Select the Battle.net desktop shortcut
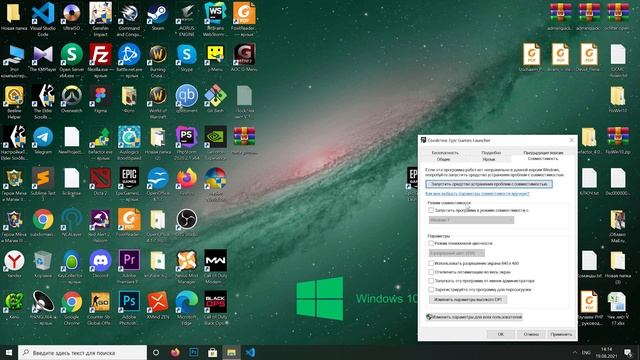 click(129, 60)
